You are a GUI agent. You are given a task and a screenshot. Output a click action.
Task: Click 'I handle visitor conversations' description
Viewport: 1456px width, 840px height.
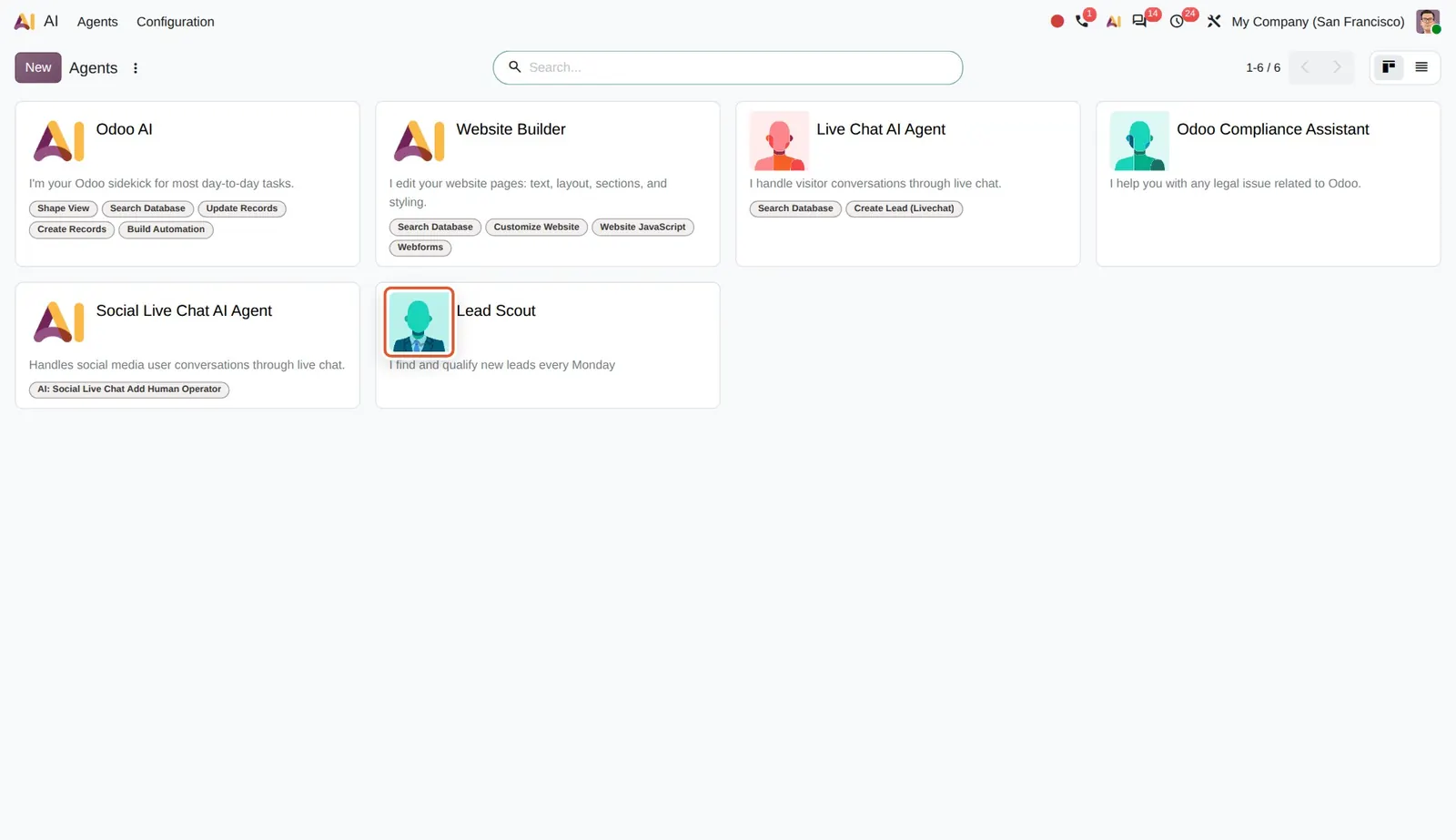click(875, 183)
